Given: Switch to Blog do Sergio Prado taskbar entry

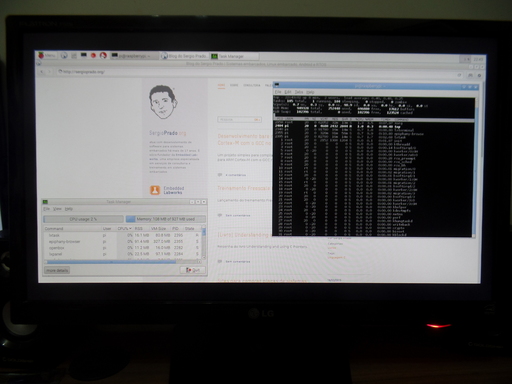Looking at the screenshot, I should pyautogui.click(x=184, y=56).
